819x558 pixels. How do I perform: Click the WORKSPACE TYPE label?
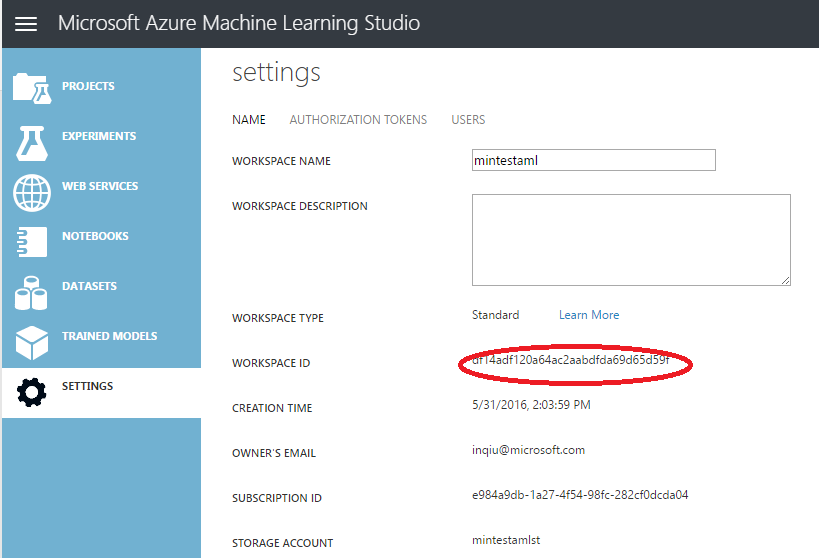277,318
